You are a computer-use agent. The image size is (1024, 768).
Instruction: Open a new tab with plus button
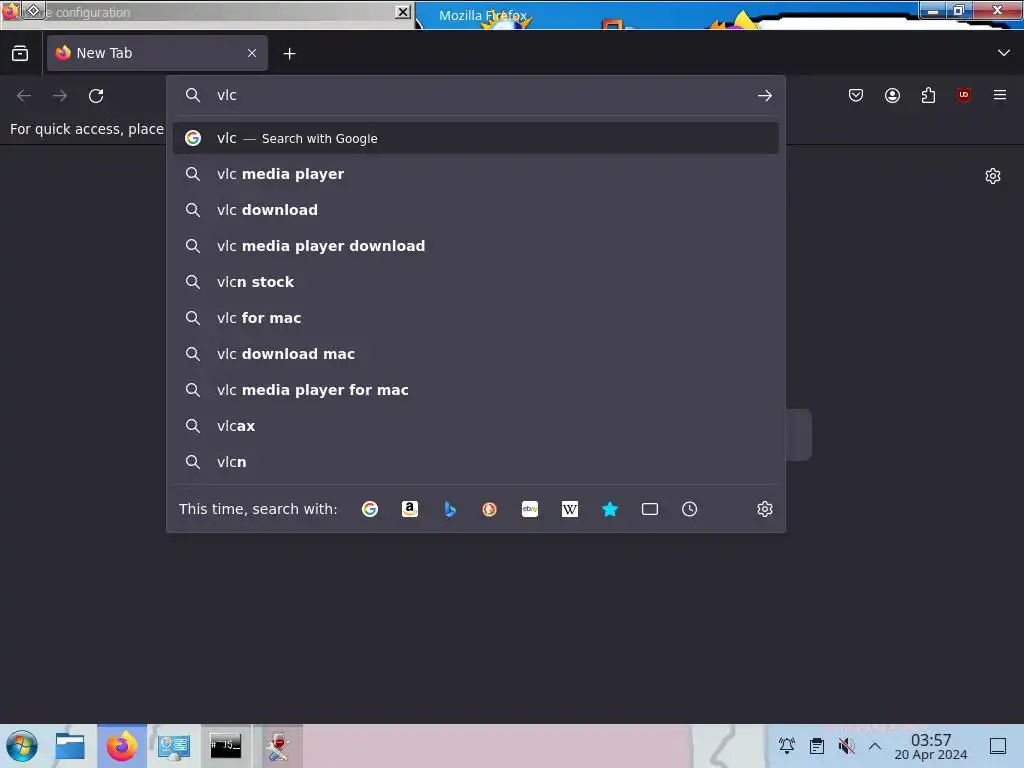289,54
